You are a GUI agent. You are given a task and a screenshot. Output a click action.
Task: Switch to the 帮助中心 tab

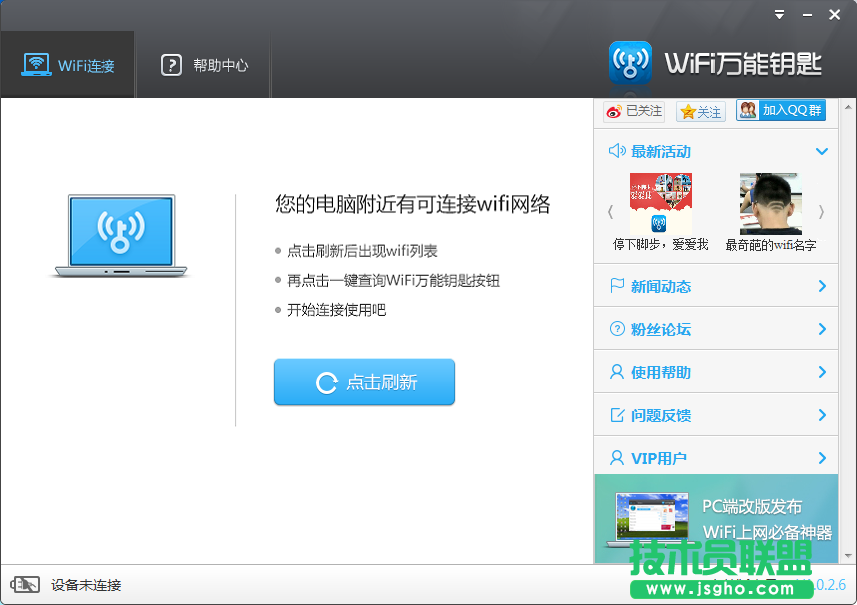coord(203,64)
